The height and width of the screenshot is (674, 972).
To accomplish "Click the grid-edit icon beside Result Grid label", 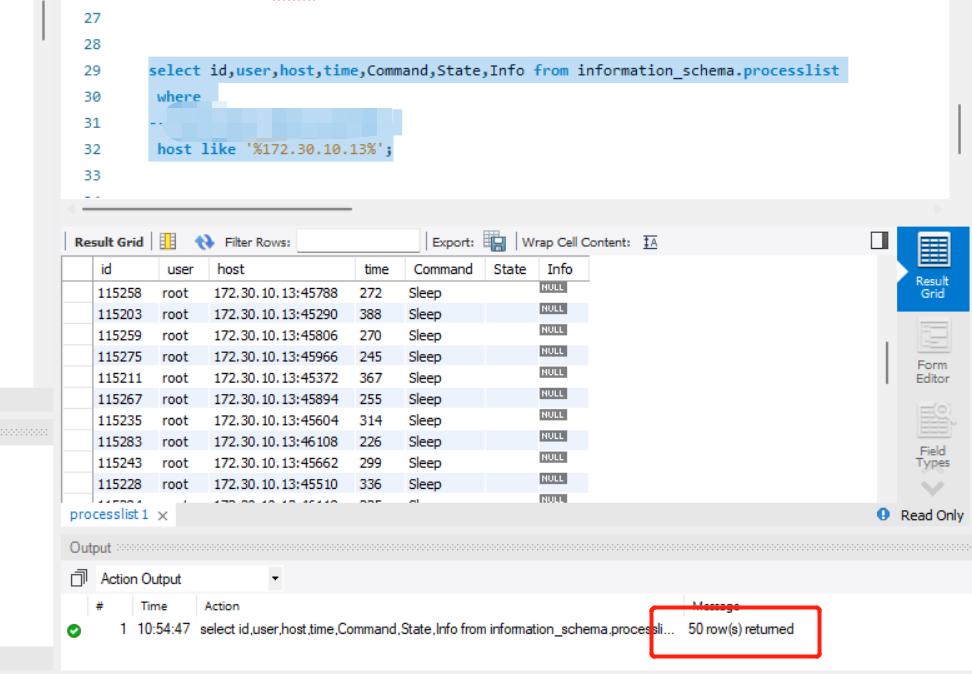I will (167, 240).
